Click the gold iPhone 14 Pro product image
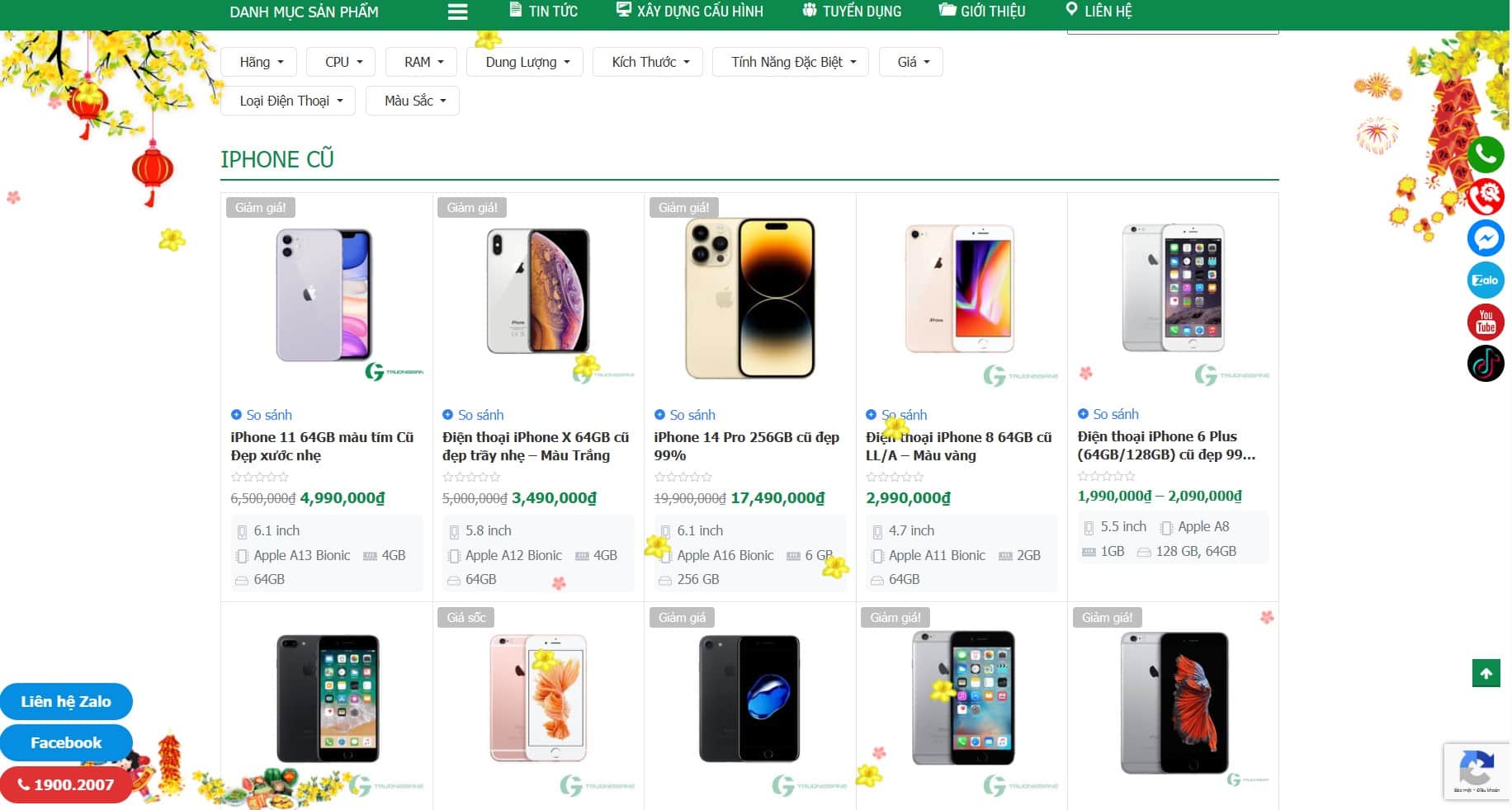1512x810 pixels. pyautogui.click(x=749, y=299)
